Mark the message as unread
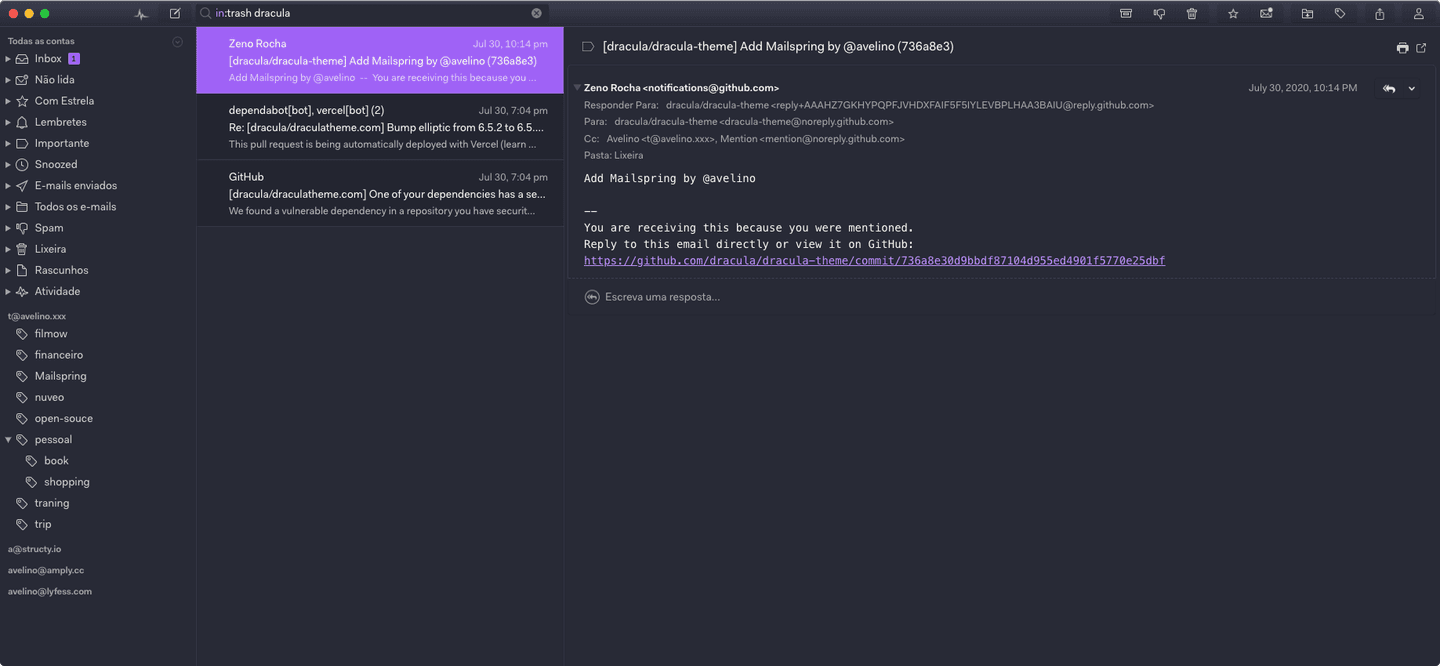Image resolution: width=1440 pixels, height=666 pixels. (x=1268, y=13)
